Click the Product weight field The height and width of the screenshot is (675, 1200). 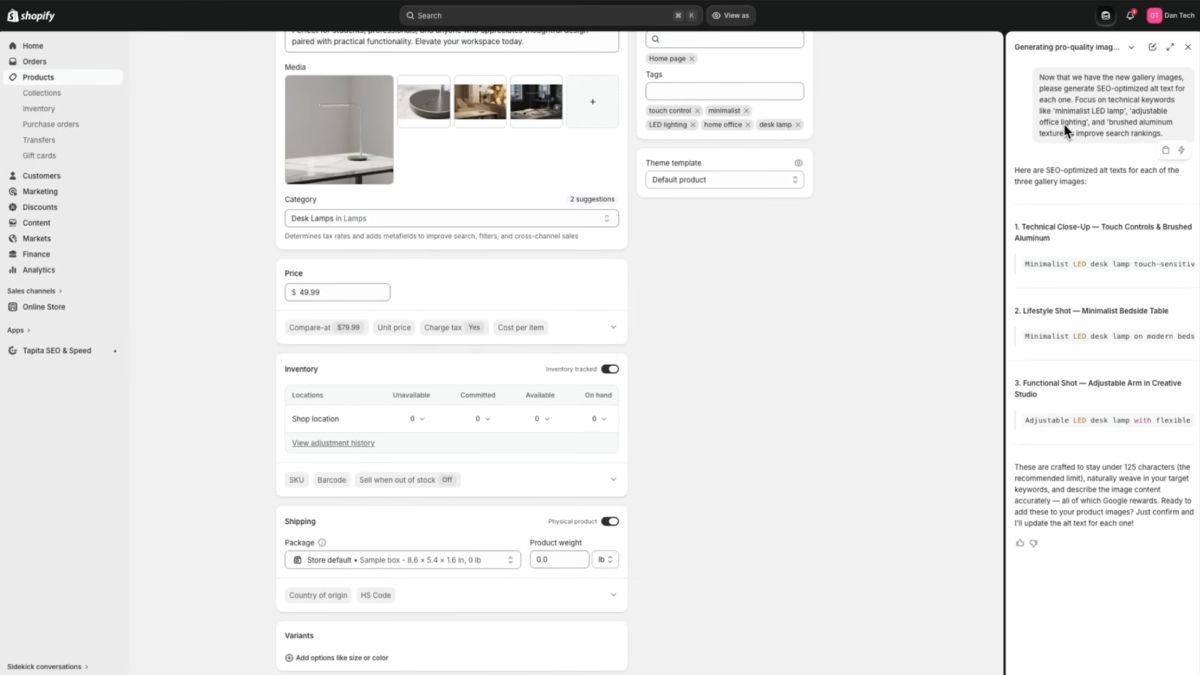559,560
